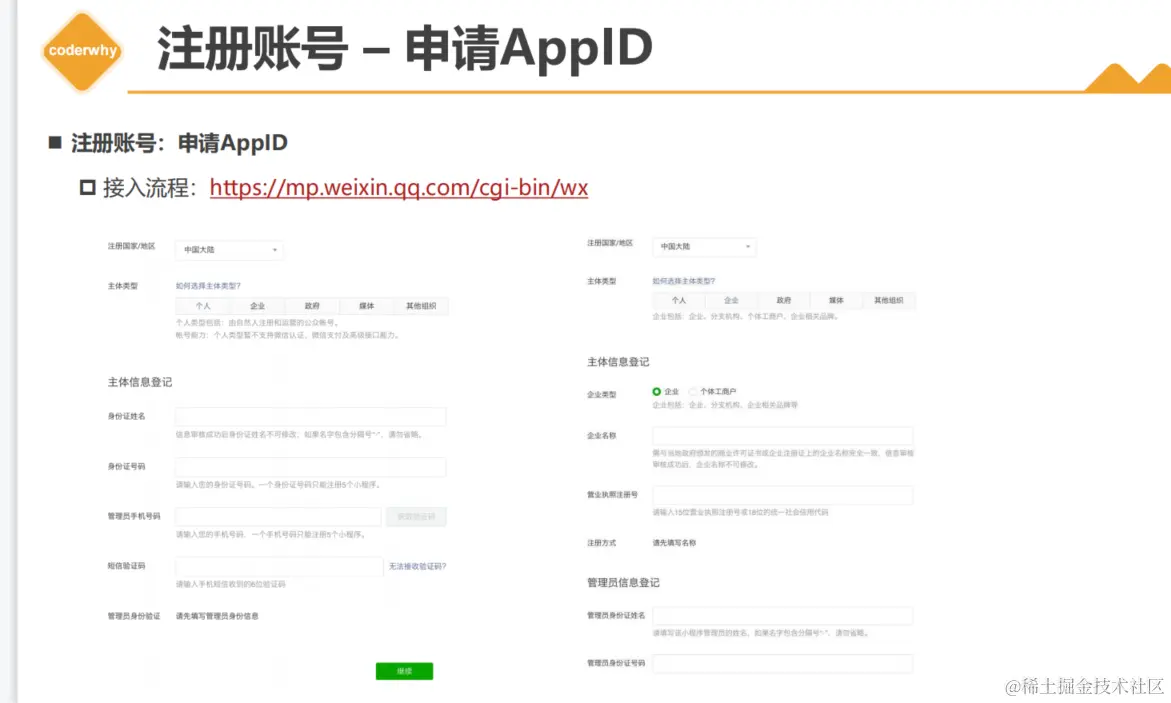The width and height of the screenshot is (1171, 703).
Task: Select 政府 tab in right form
Action: click(x=783, y=300)
